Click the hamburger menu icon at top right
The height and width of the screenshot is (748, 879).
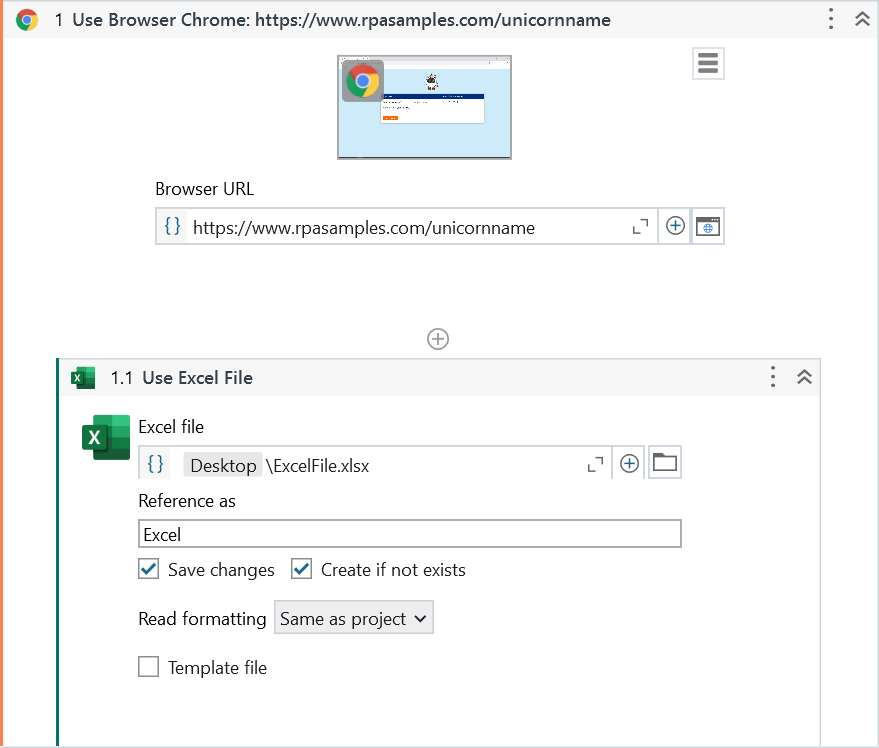[x=708, y=63]
